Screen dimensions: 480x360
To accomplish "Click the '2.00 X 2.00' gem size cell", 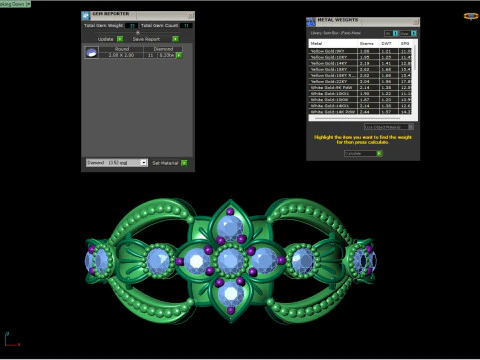I will (122, 55).
